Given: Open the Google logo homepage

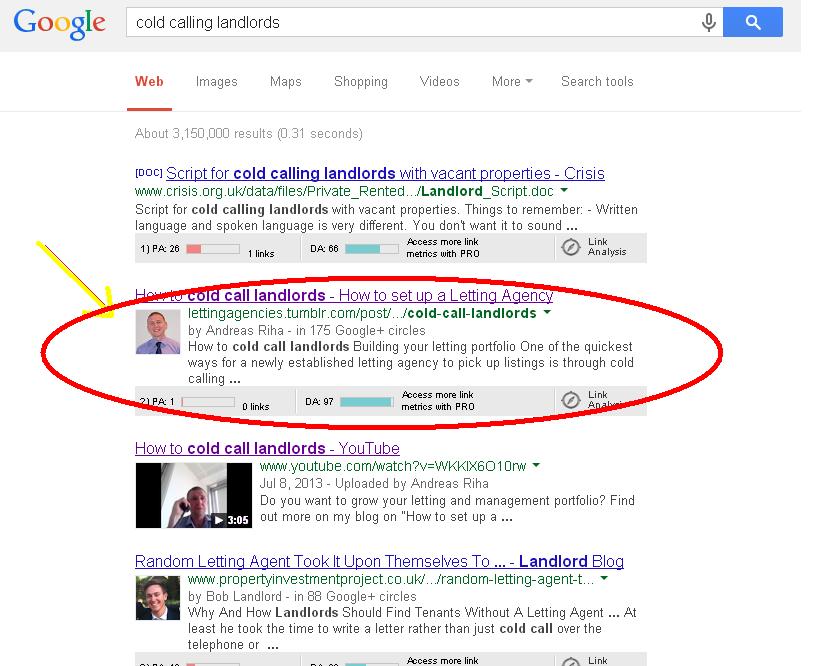Looking at the screenshot, I should [59, 23].
